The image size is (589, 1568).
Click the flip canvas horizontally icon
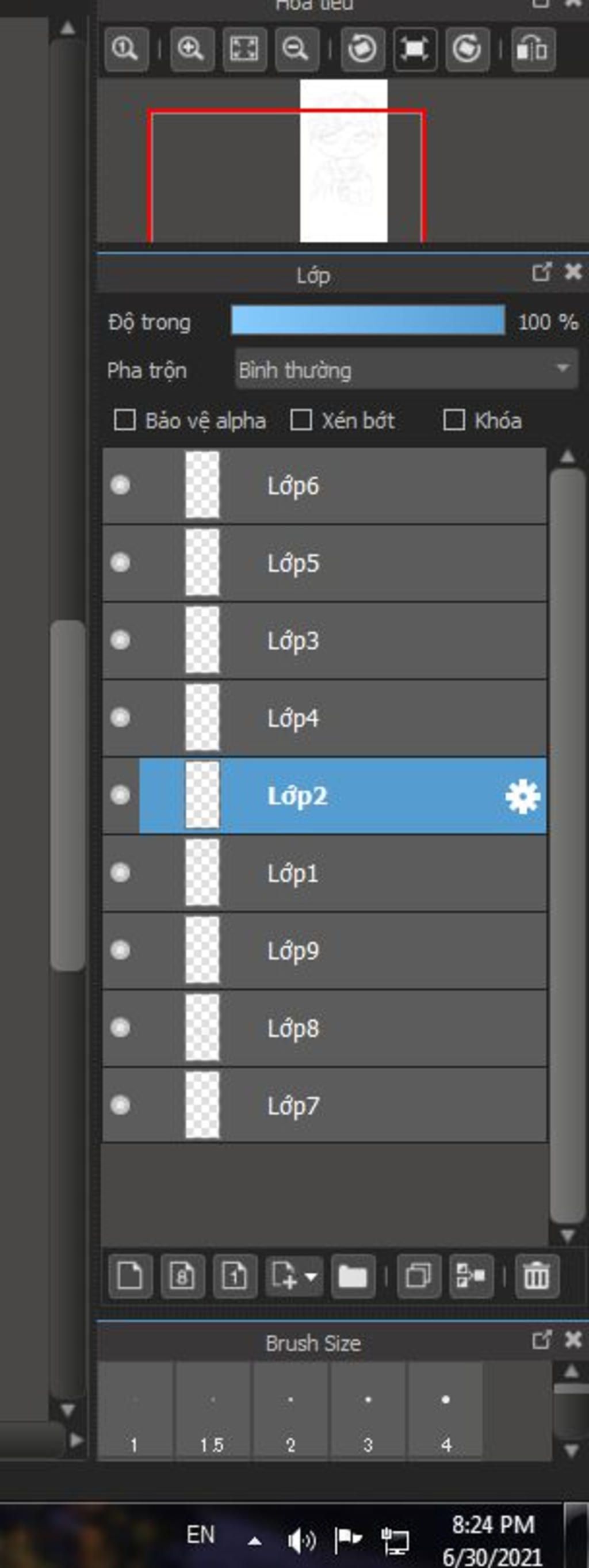(532, 49)
